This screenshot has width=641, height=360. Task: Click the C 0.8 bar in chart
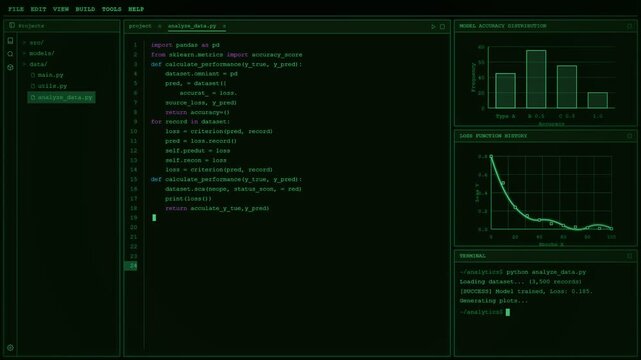click(x=567, y=87)
